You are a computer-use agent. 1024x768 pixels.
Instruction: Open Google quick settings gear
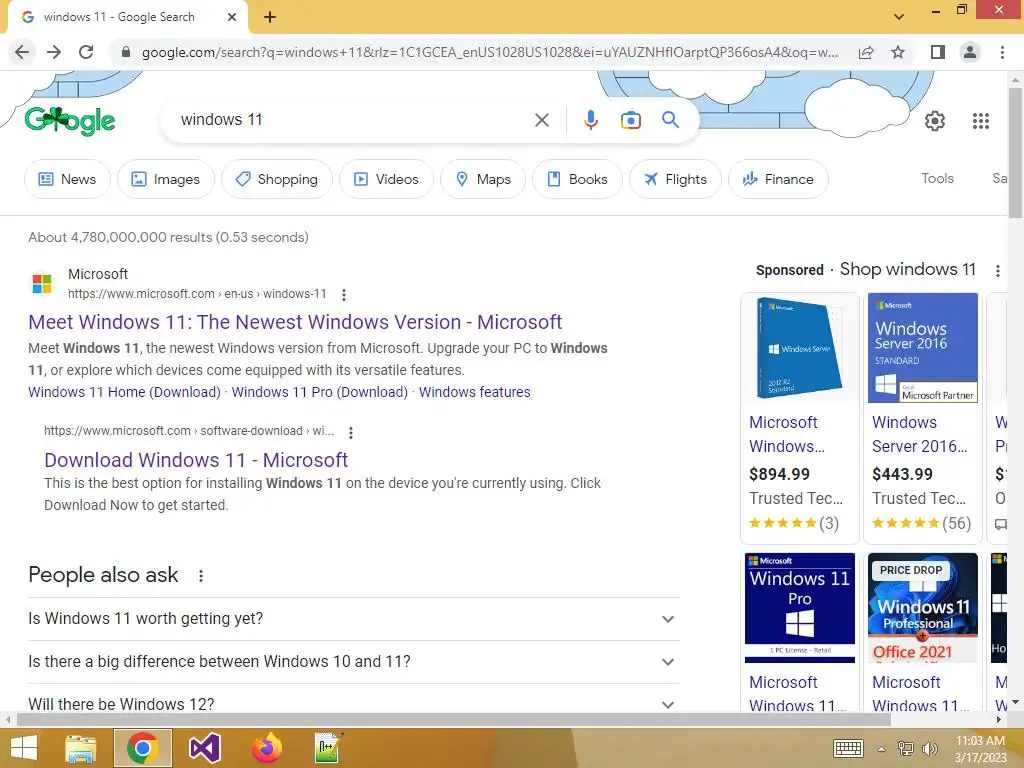pyautogui.click(x=935, y=121)
